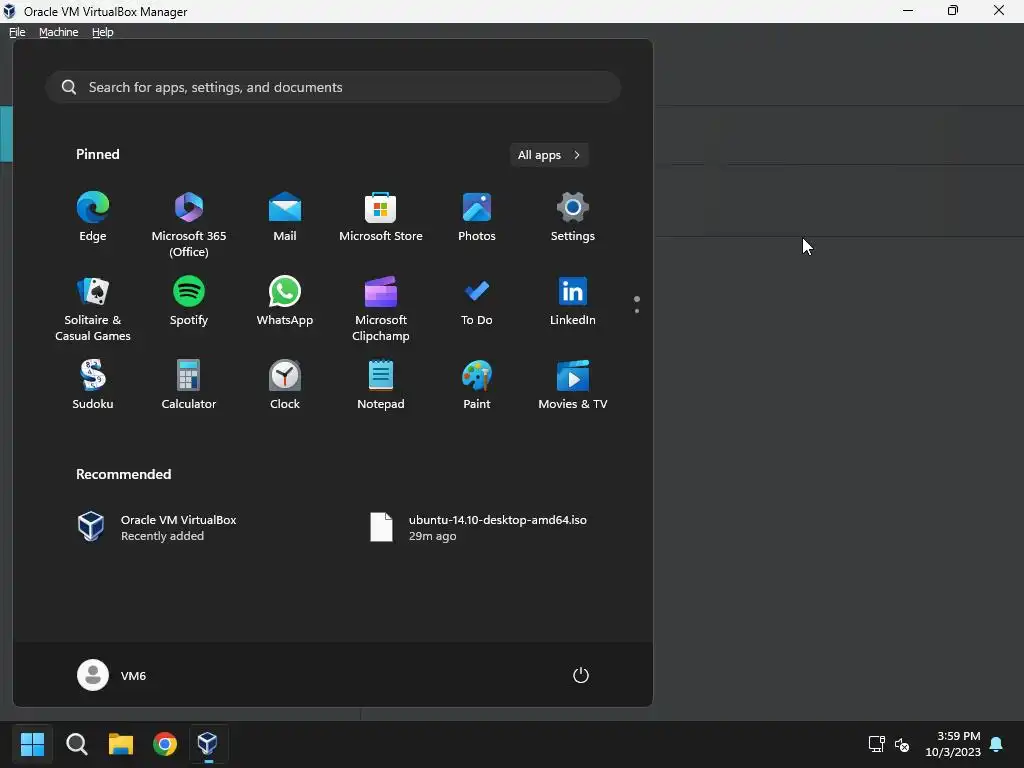Launch Sudoku

point(93,385)
